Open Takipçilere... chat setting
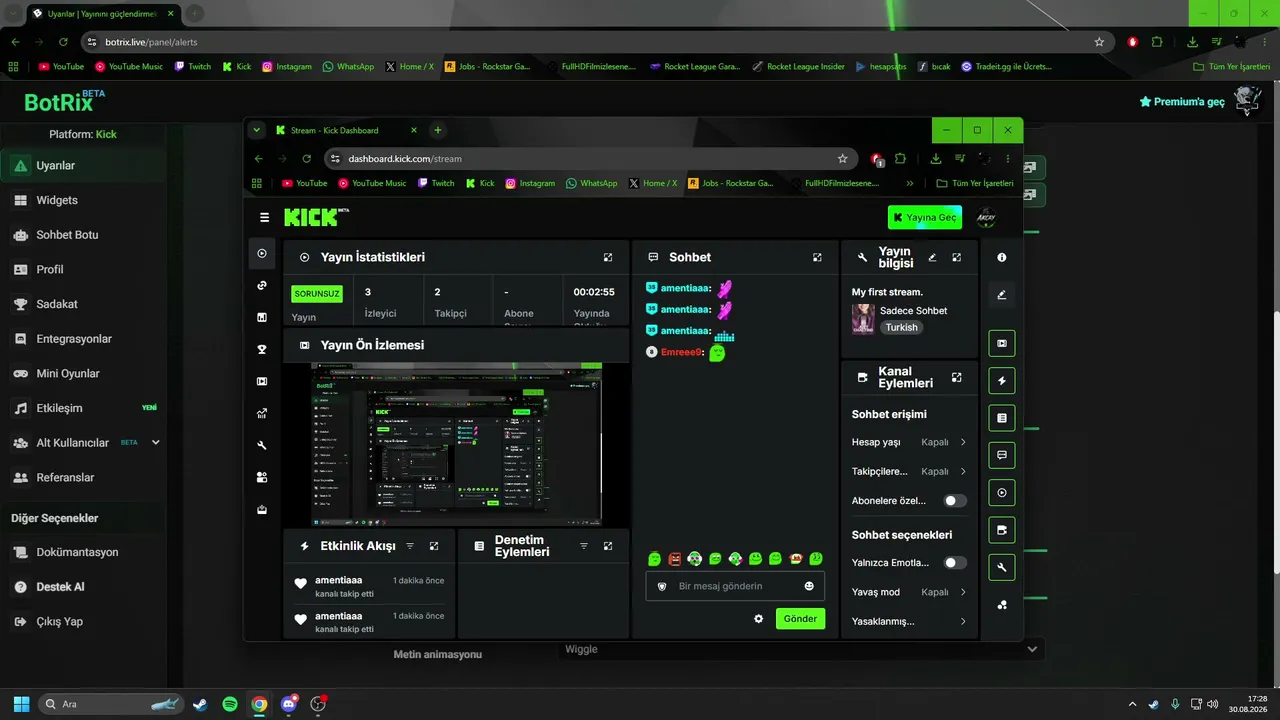Screen dimensions: 1280x720 [x=909, y=471]
